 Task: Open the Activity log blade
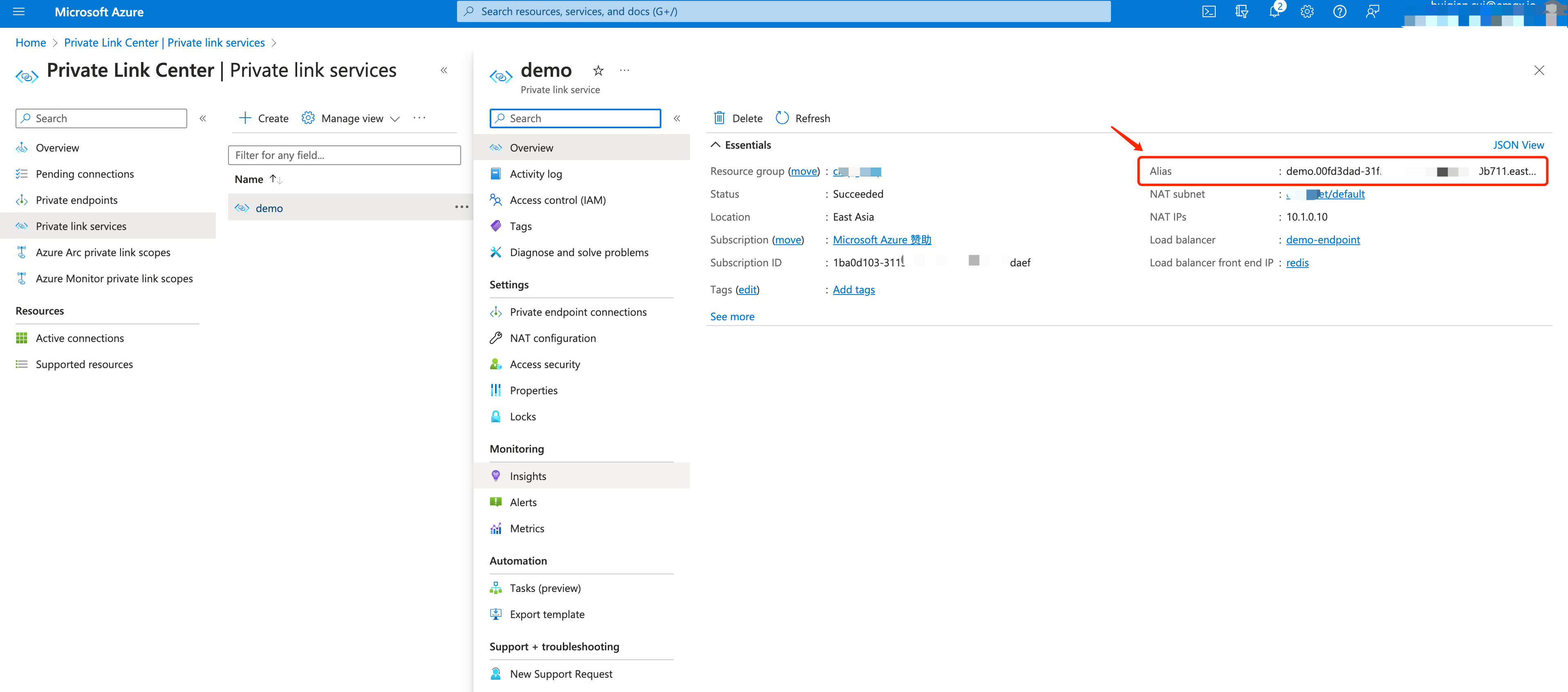[x=535, y=173]
